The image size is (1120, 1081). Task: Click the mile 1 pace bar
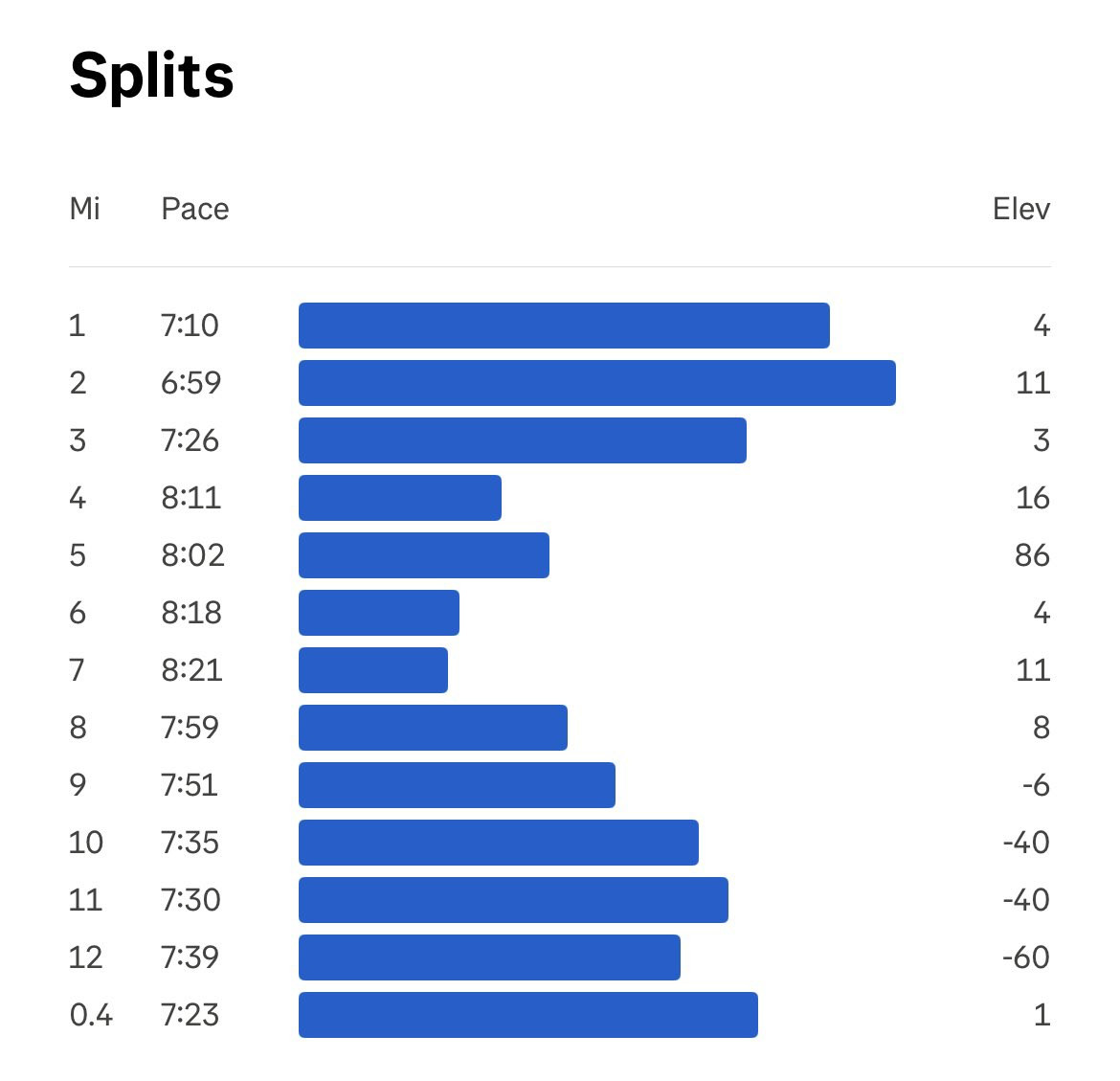(564, 326)
